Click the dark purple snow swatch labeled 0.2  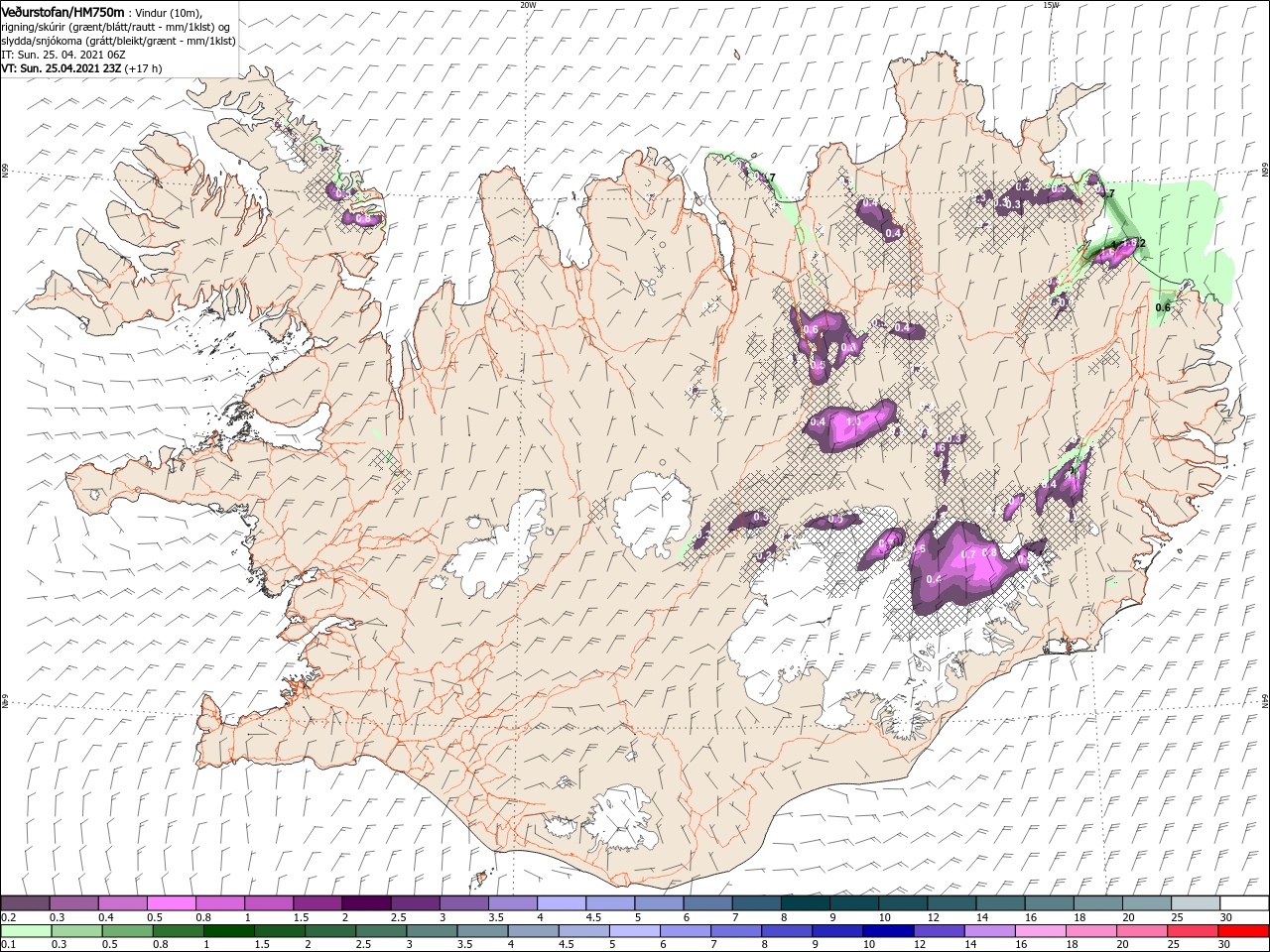click(26, 902)
